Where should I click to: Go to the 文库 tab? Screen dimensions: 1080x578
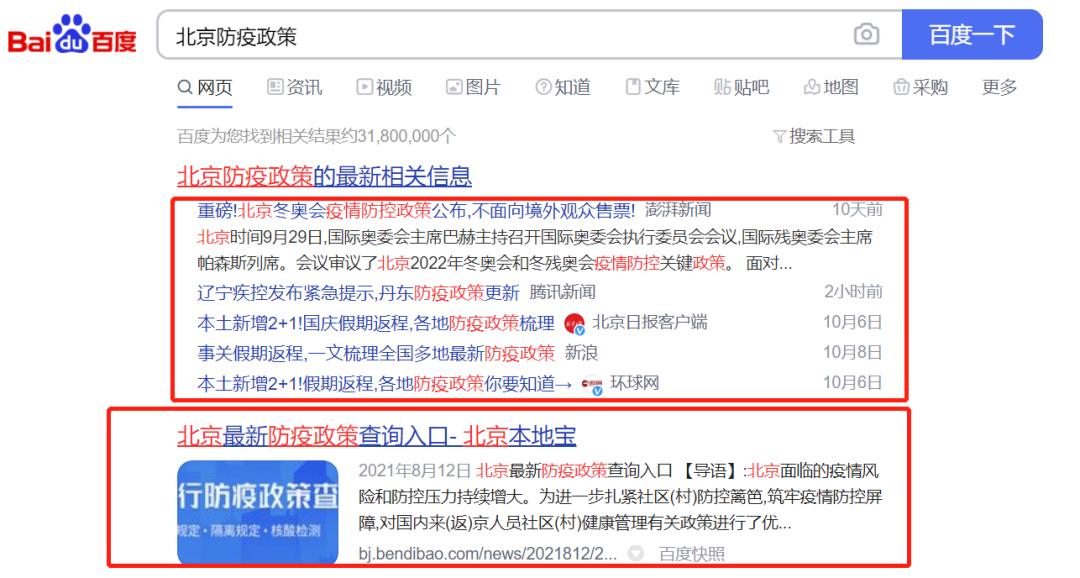click(652, 87)
